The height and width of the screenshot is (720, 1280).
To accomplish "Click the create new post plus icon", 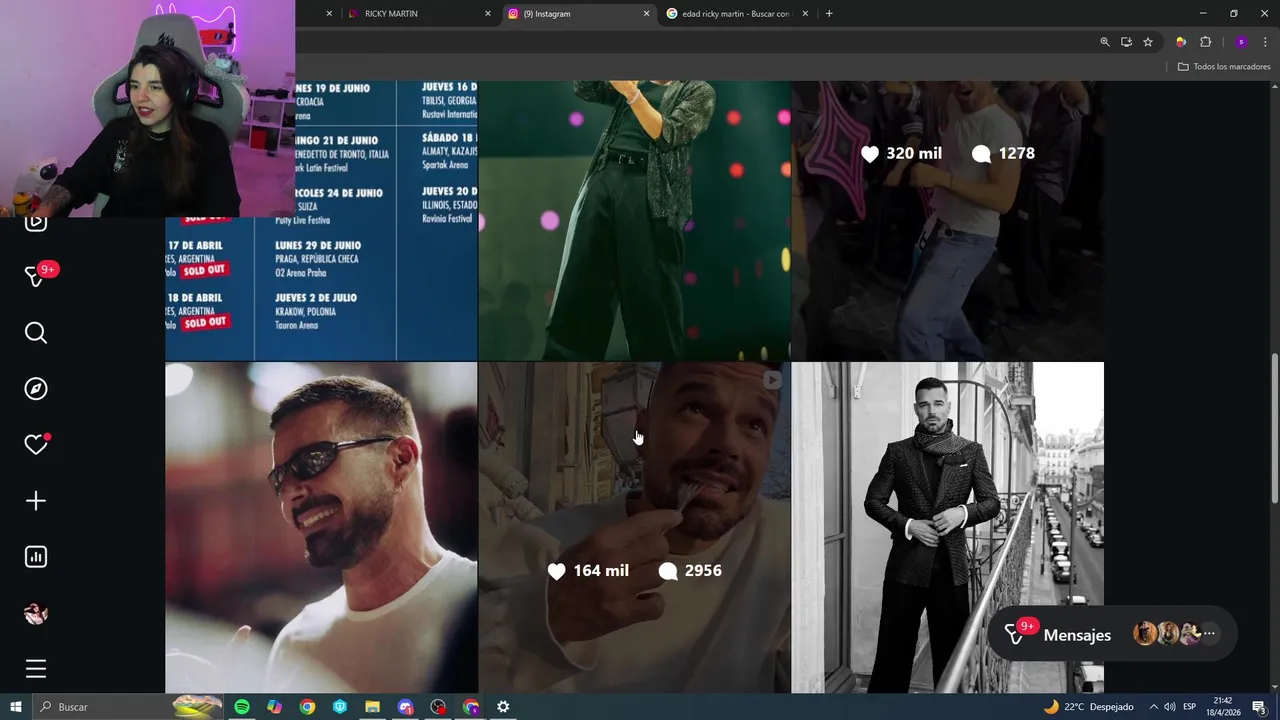I will pos(36,501).
